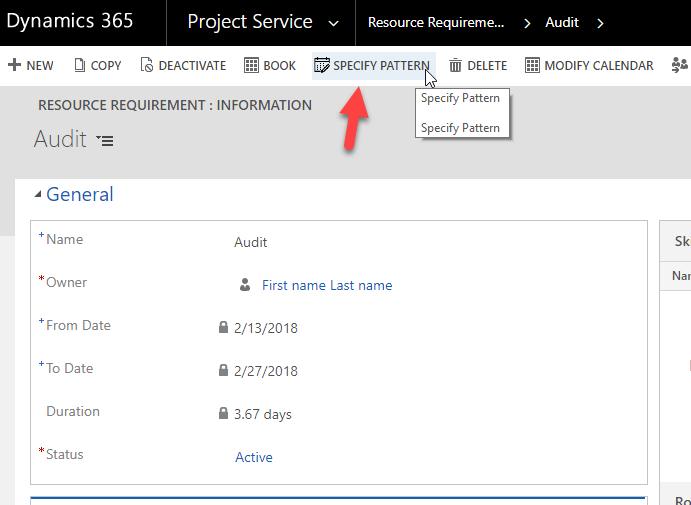Click the To Date field 2/27/2018
This screenshot has width=691, height=505.
pos(266,371)
